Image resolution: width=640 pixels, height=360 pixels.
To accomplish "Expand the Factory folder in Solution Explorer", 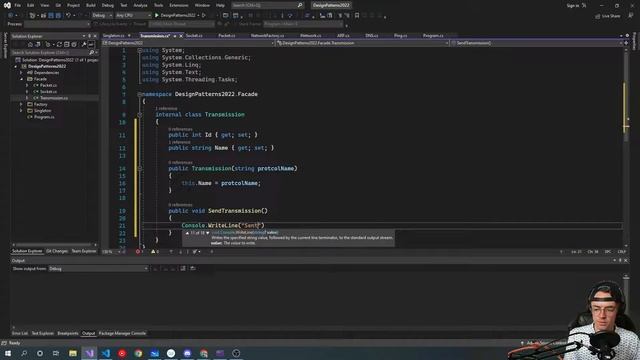I will [x=21, y=104].
